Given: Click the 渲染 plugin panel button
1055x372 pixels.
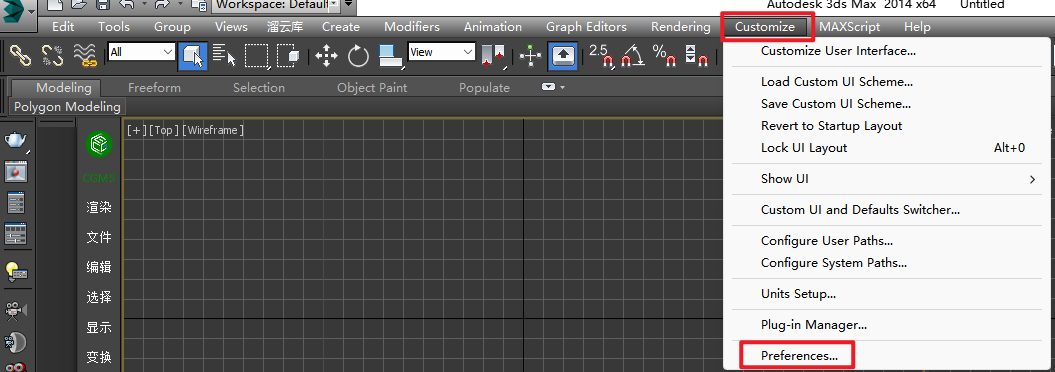Looking at the screenshot, I should [99, 207].
